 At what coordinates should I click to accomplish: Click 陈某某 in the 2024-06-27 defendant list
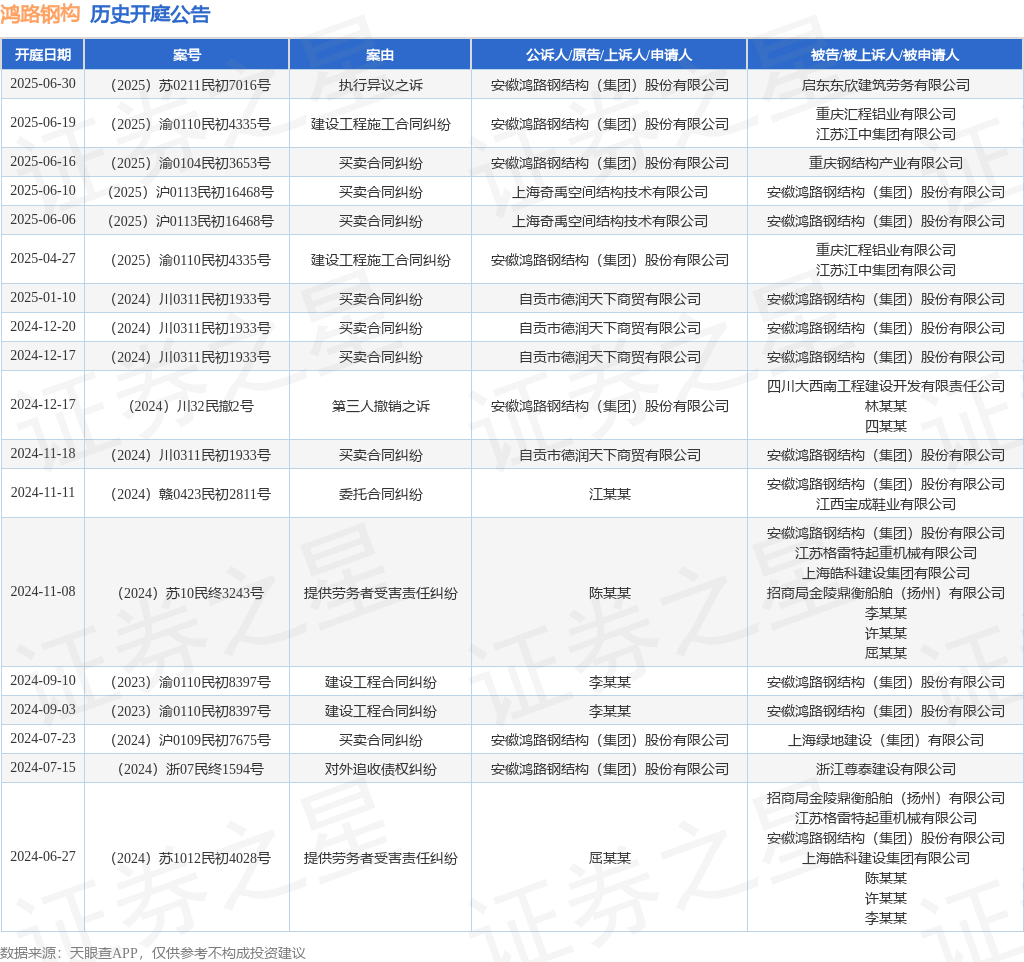(x=886, y=878)
